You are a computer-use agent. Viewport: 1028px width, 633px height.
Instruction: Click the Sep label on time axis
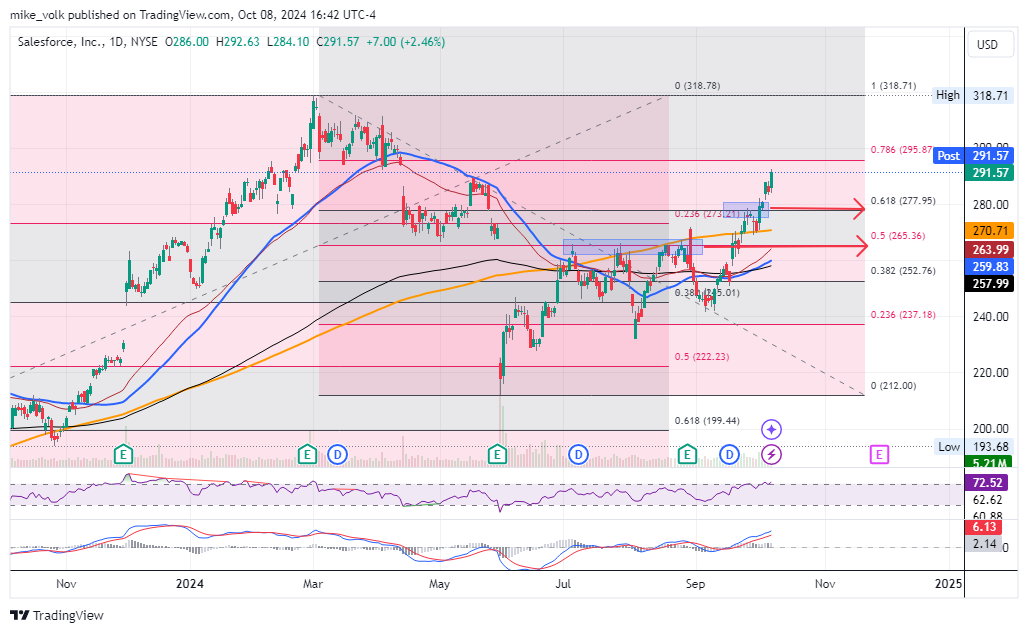[695, 584]
